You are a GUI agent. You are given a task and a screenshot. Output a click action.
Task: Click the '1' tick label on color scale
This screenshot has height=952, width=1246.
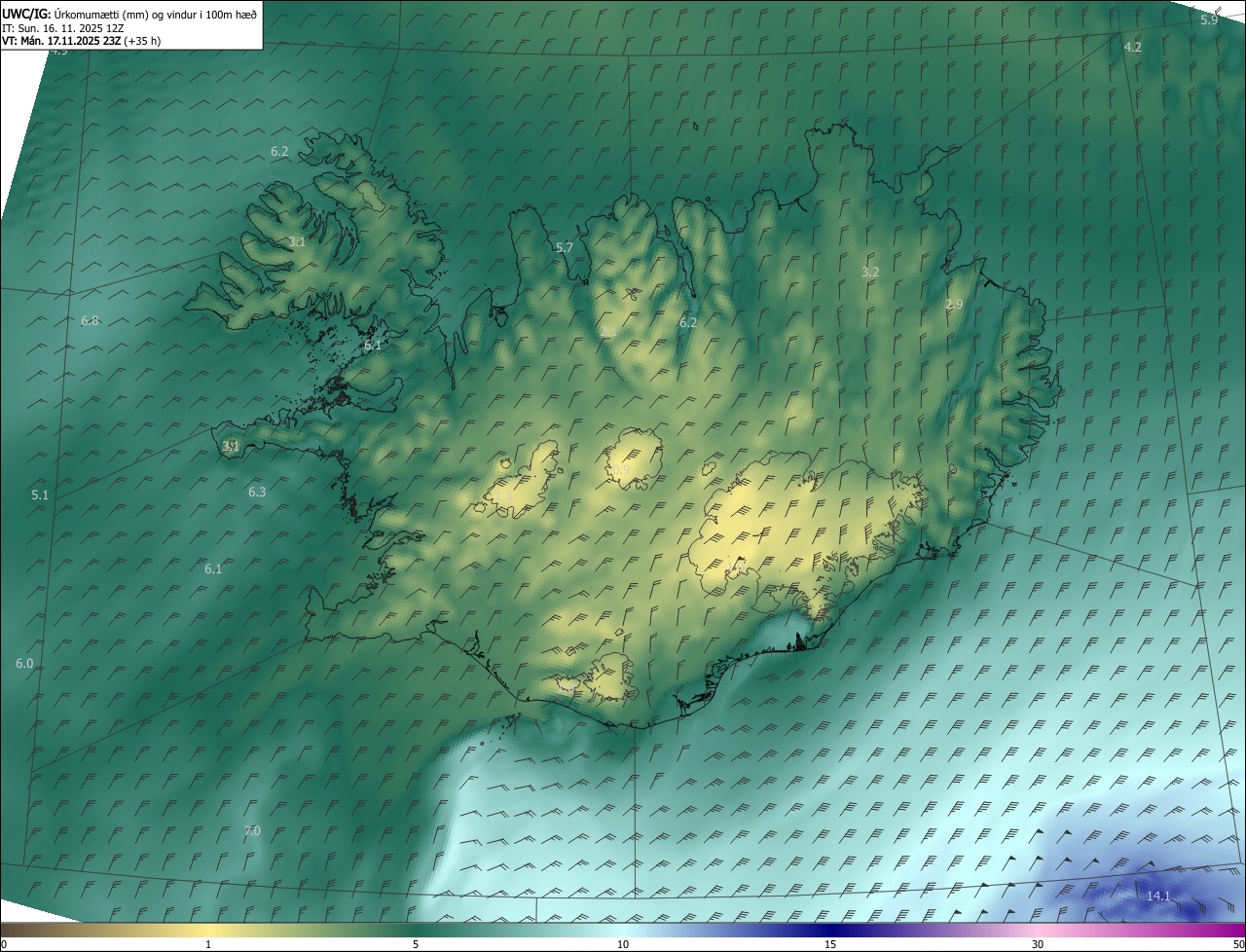click(x=208, y=944)
